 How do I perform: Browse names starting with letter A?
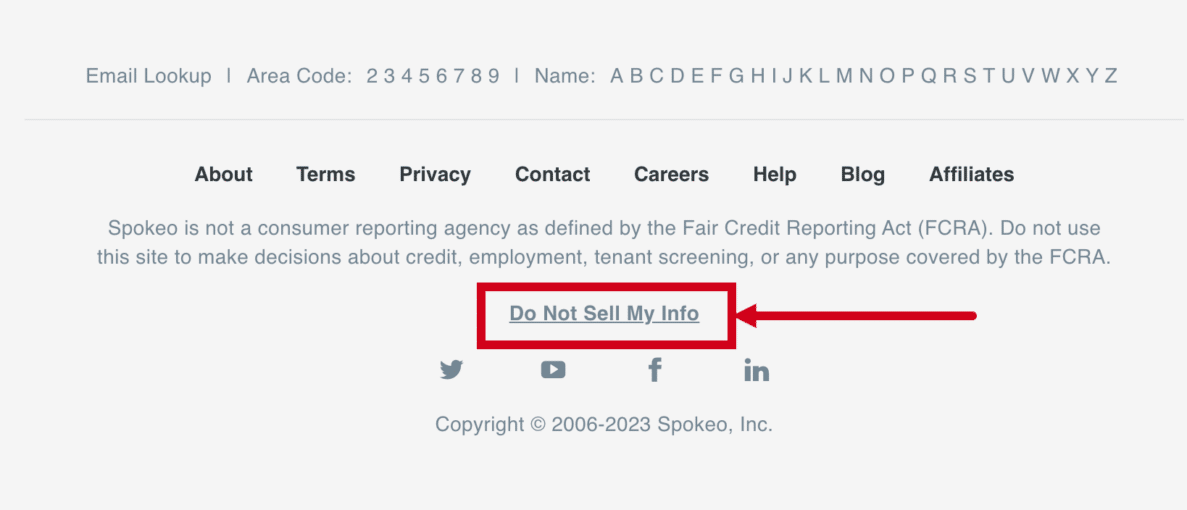(x=617, y=76)
